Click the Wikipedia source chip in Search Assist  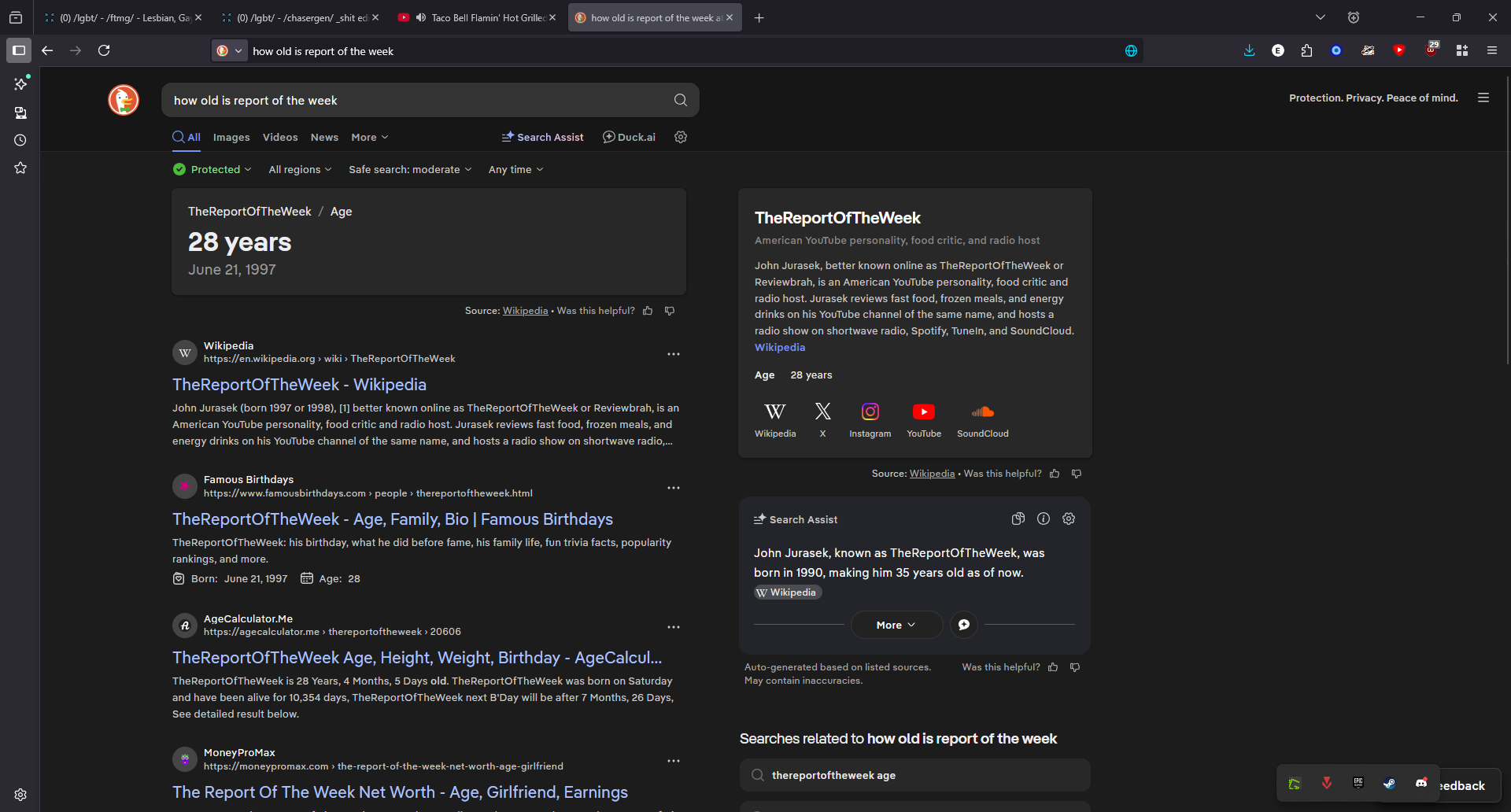tap(787, 592)
